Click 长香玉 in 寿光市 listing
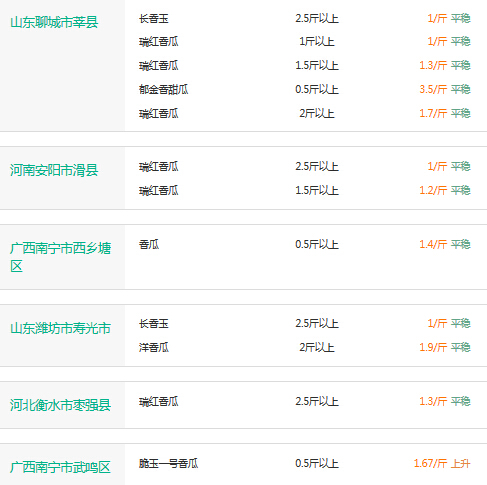This screenshot has width=487, height=485. pos(154,323)
